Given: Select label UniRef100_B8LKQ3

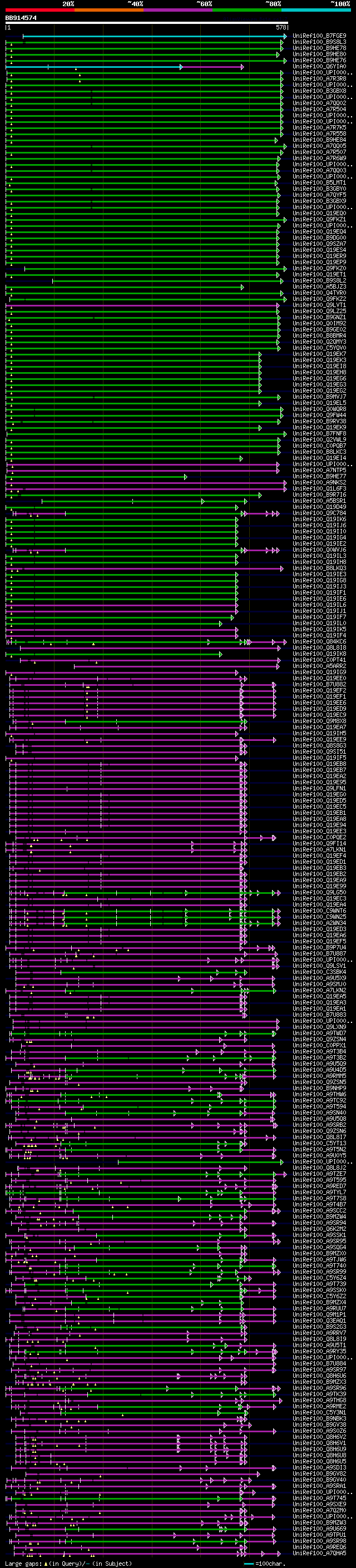Looking at the screenshot, I should click(x=319, y=568).
